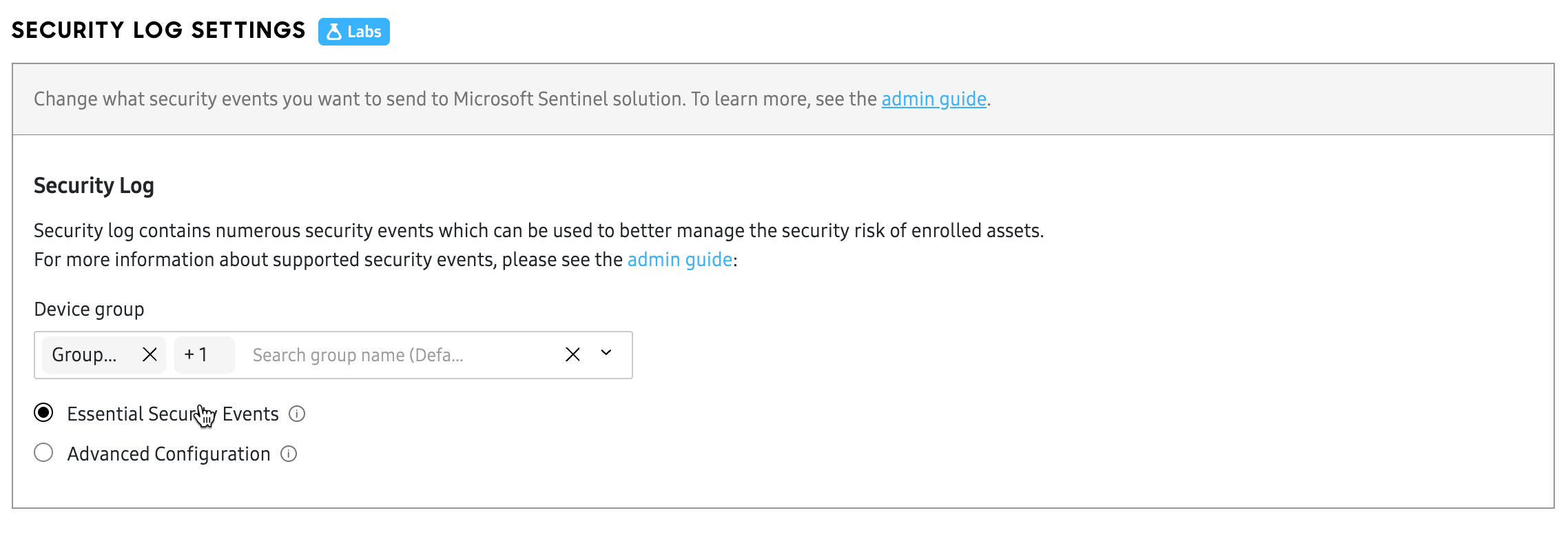The image size is (1568, 535).
Task: Open the underlined admin guide link in banner
Action: point(933,99)
